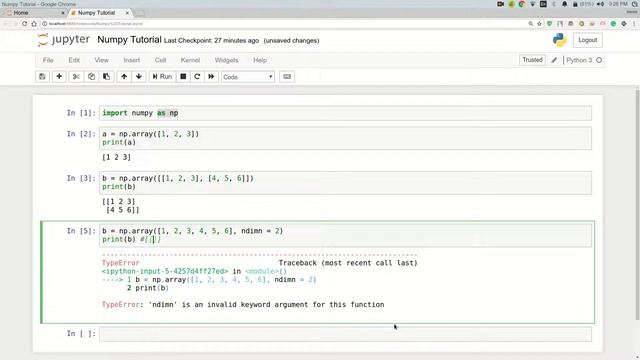640x360 pixels.
Task: Click the In [2] code cell
Action: click(x=345, y=138)
